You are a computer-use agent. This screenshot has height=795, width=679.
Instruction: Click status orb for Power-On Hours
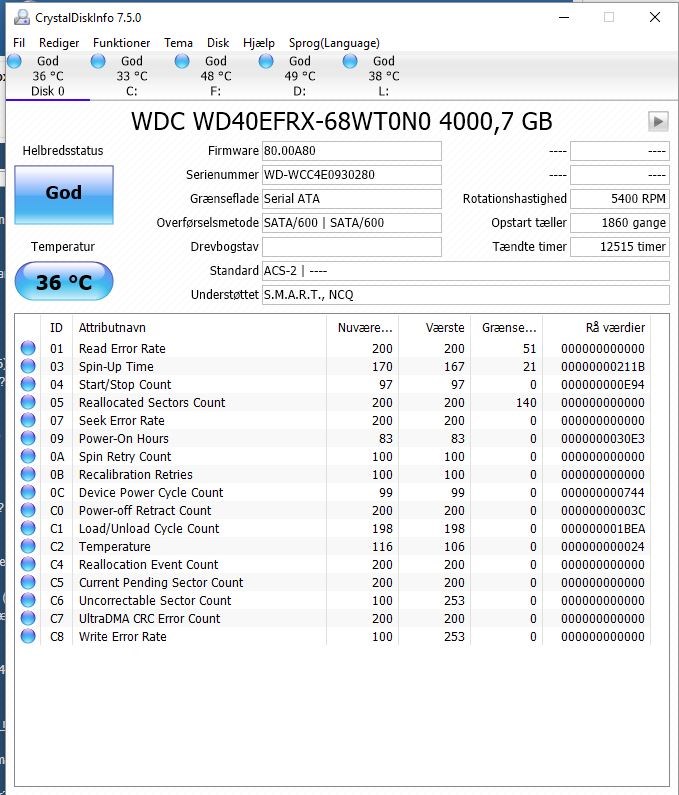tap(28, 438)
